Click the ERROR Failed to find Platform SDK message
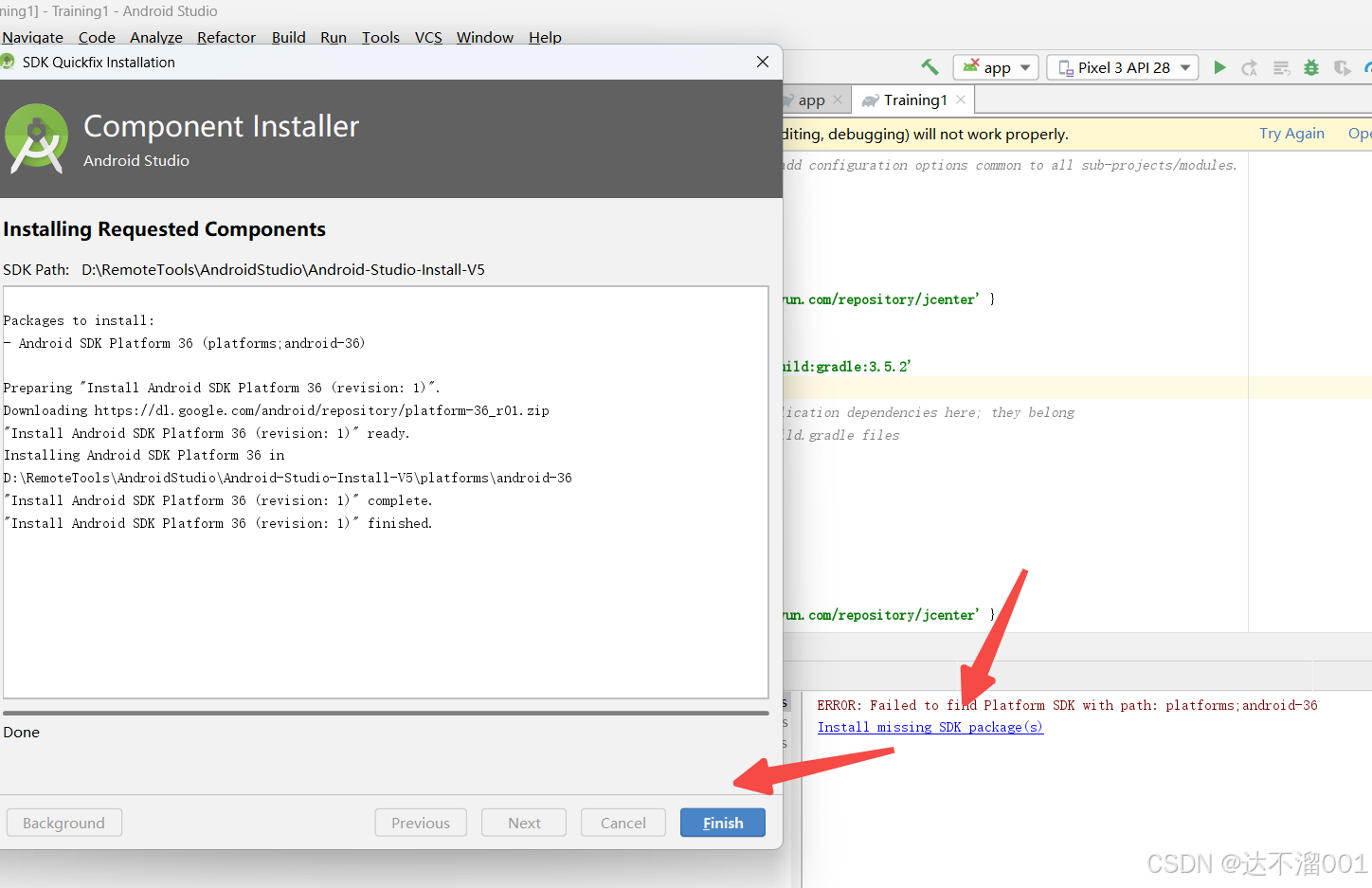This screenshot has height=888, width=1372. tap(1067, 705)
